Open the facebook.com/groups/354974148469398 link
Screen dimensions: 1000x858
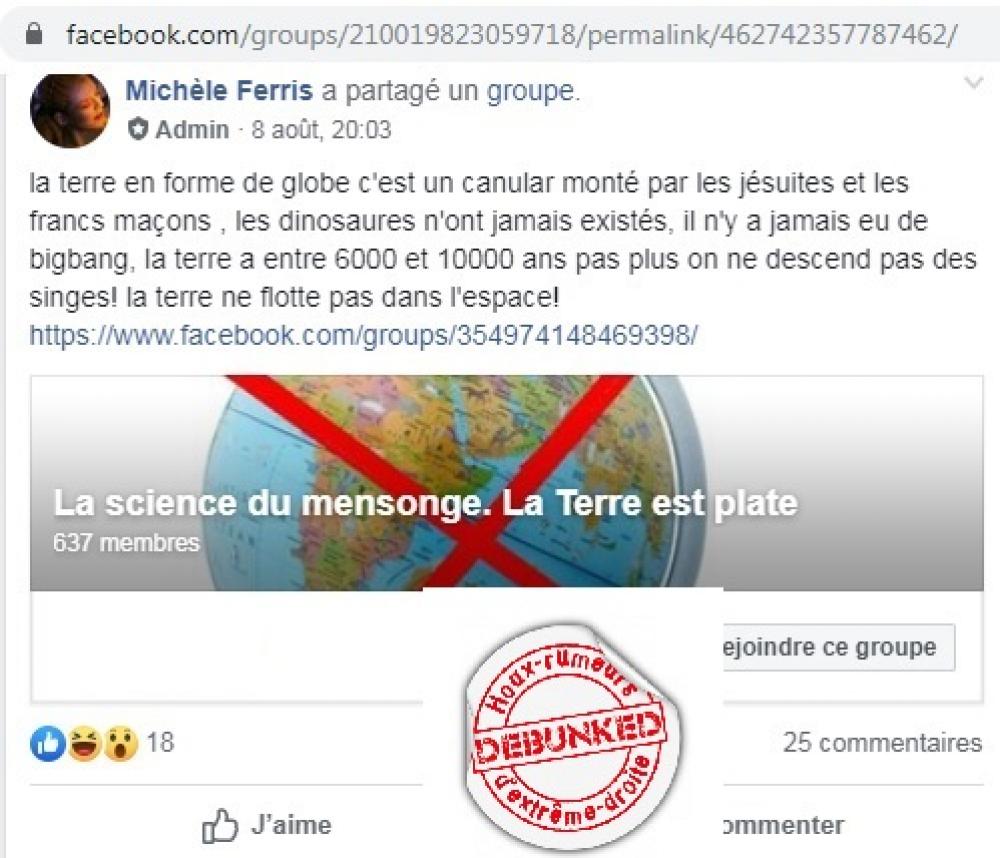point(364,335)
